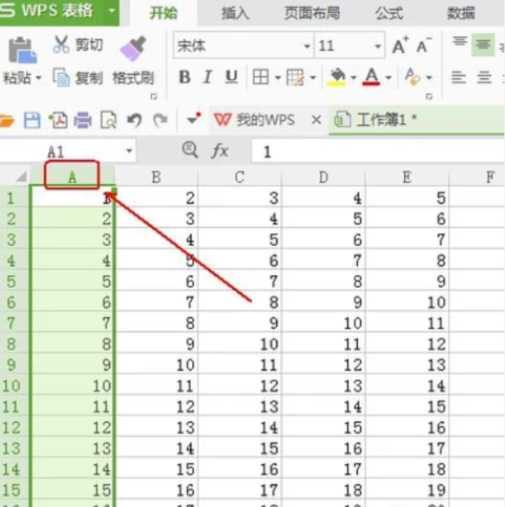Switch to the 开始 ribbon tab
The height and width of the screenshot is (507, 505).
point(164,13)
